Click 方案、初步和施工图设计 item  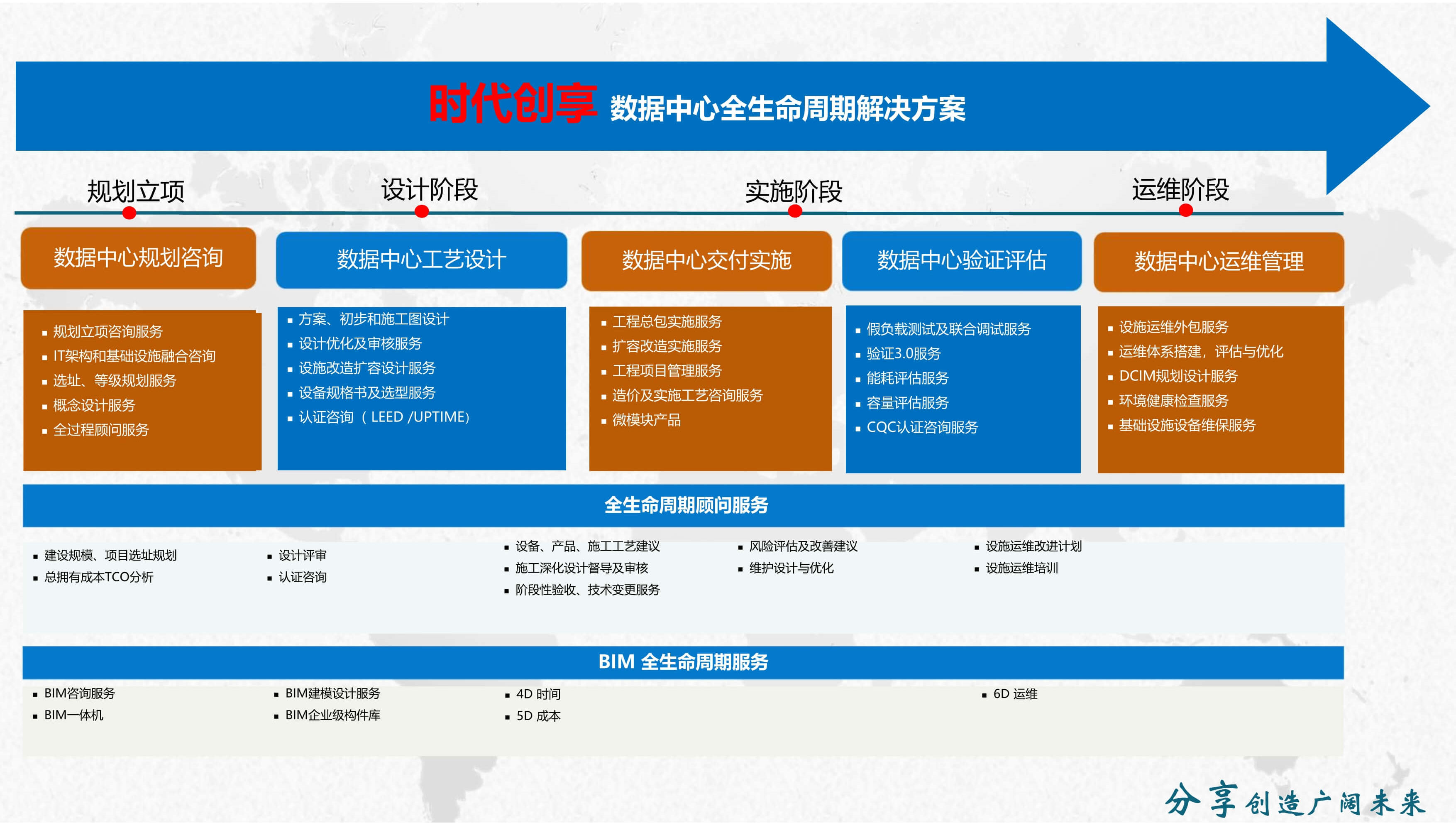(374, 319)
